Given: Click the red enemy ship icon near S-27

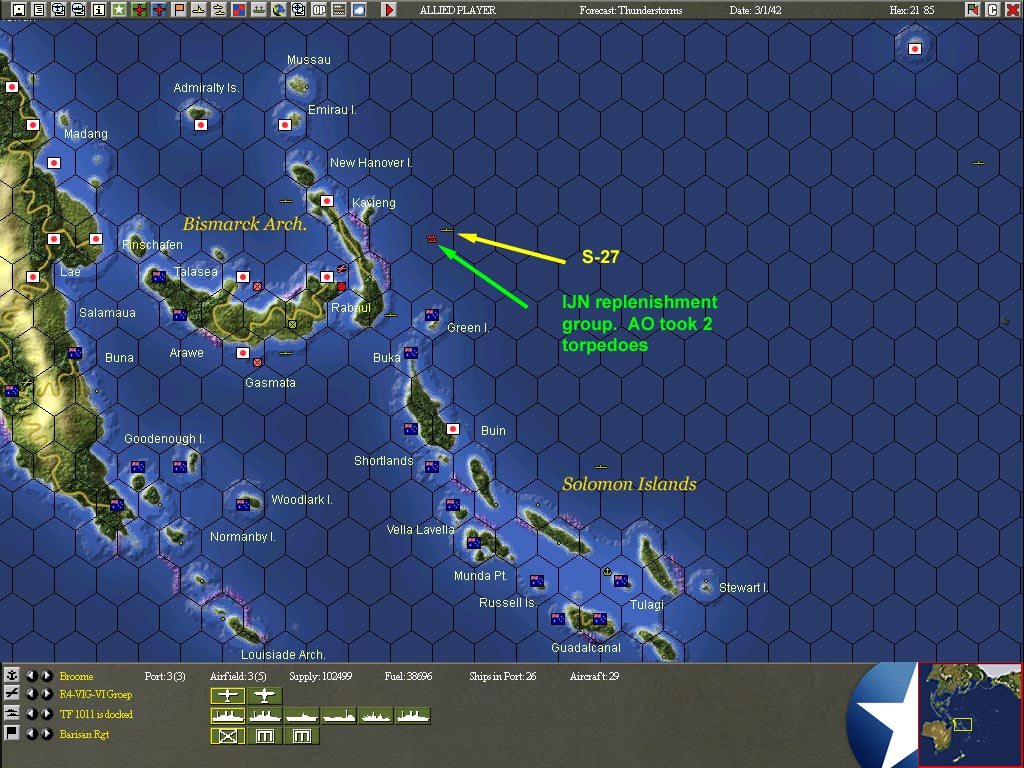Looking at the screenshot, I should coord(432,239).
